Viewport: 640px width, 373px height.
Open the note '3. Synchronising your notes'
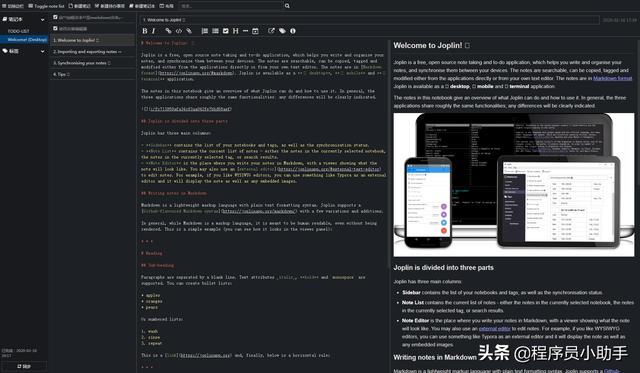pos(92,63)
